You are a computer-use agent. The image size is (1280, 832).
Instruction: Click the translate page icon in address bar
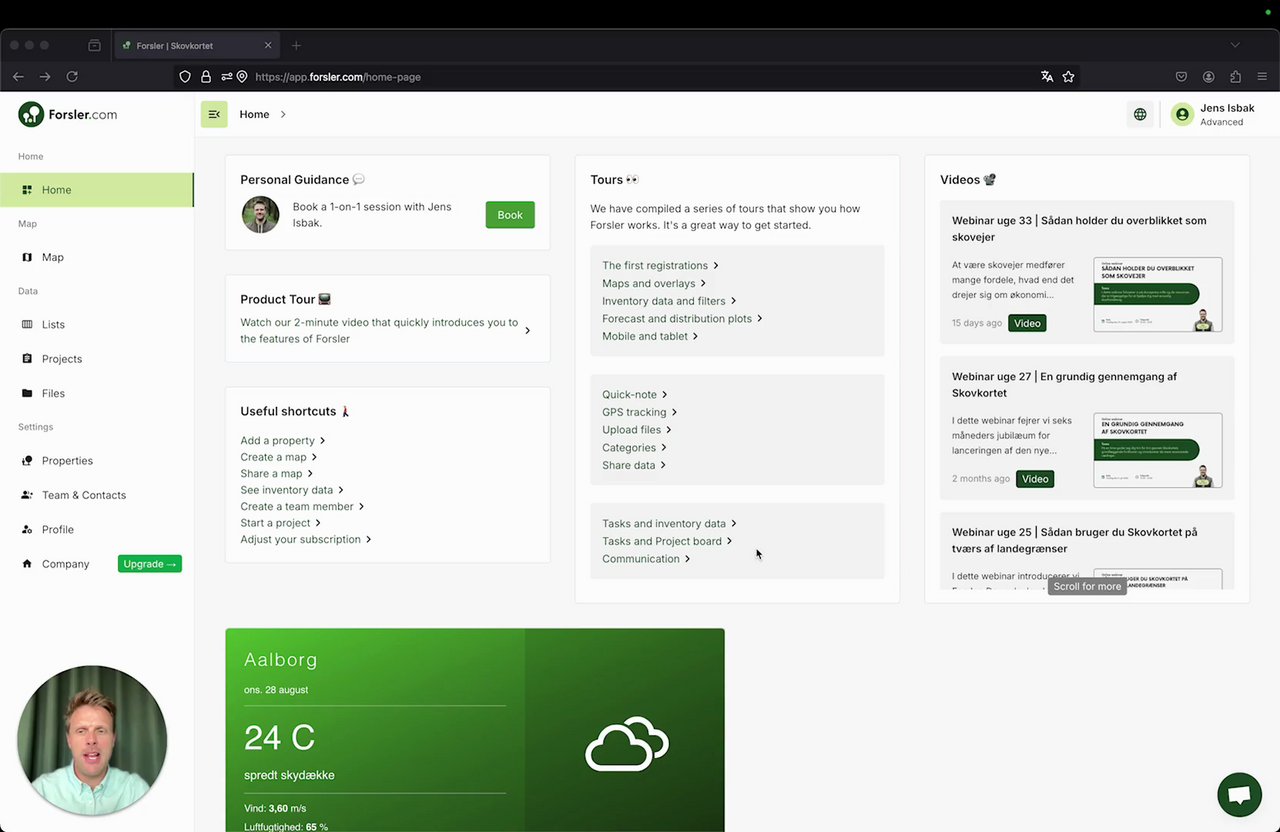(1047, 76)
